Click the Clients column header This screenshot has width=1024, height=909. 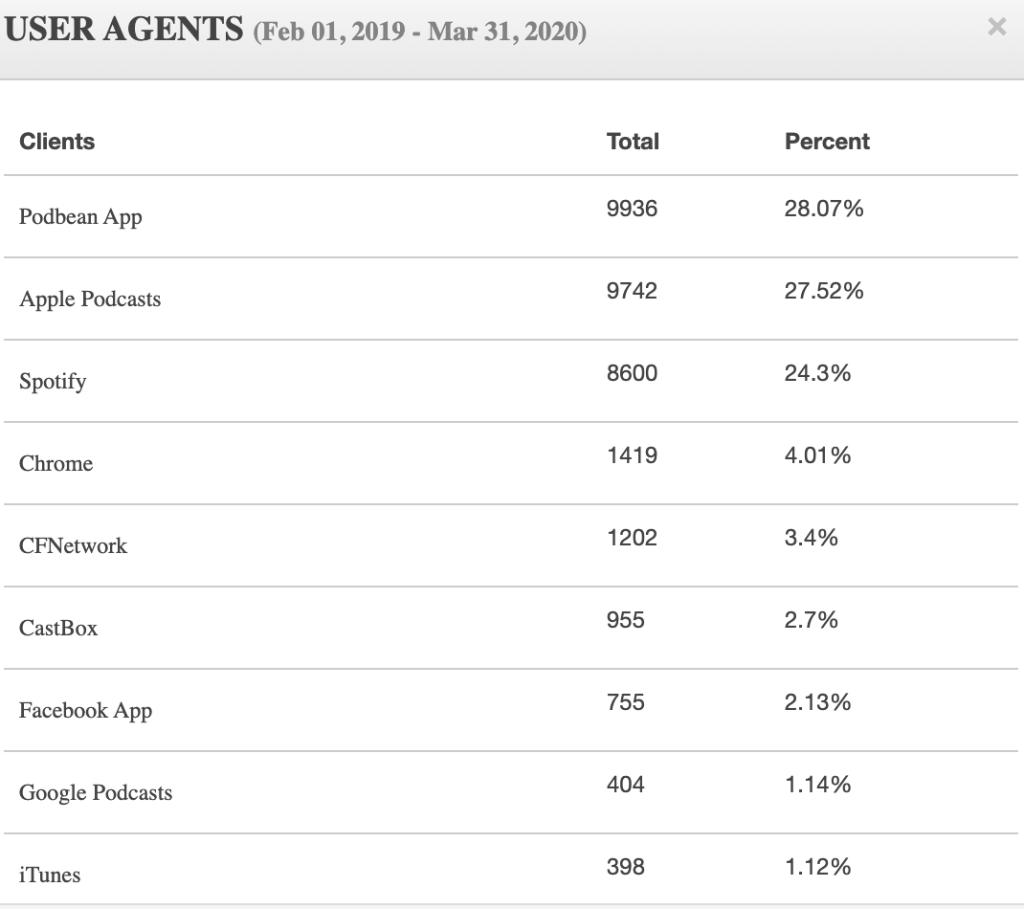(x=57, y=142)
